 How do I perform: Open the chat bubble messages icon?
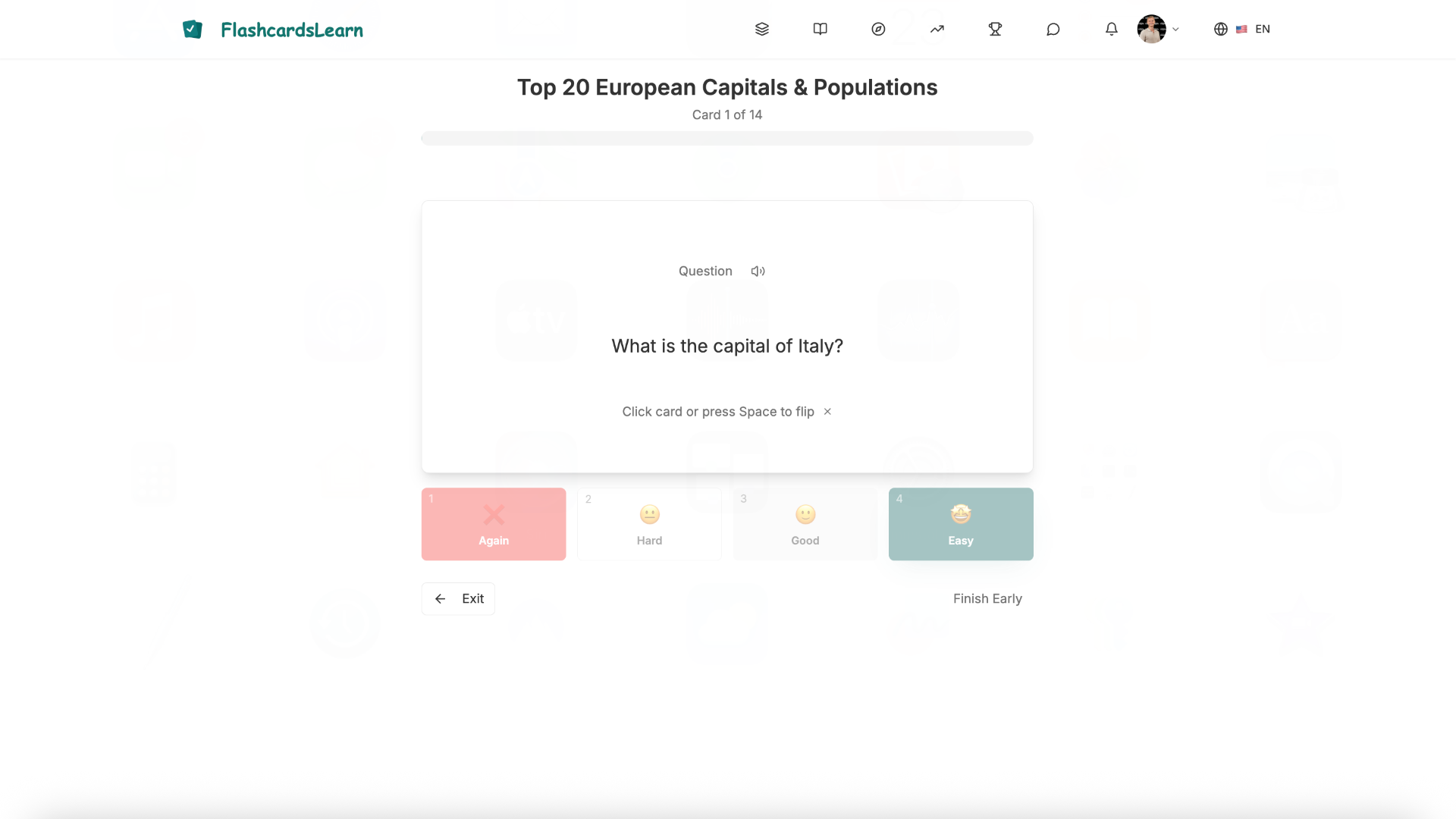(x=1053, y=29)
